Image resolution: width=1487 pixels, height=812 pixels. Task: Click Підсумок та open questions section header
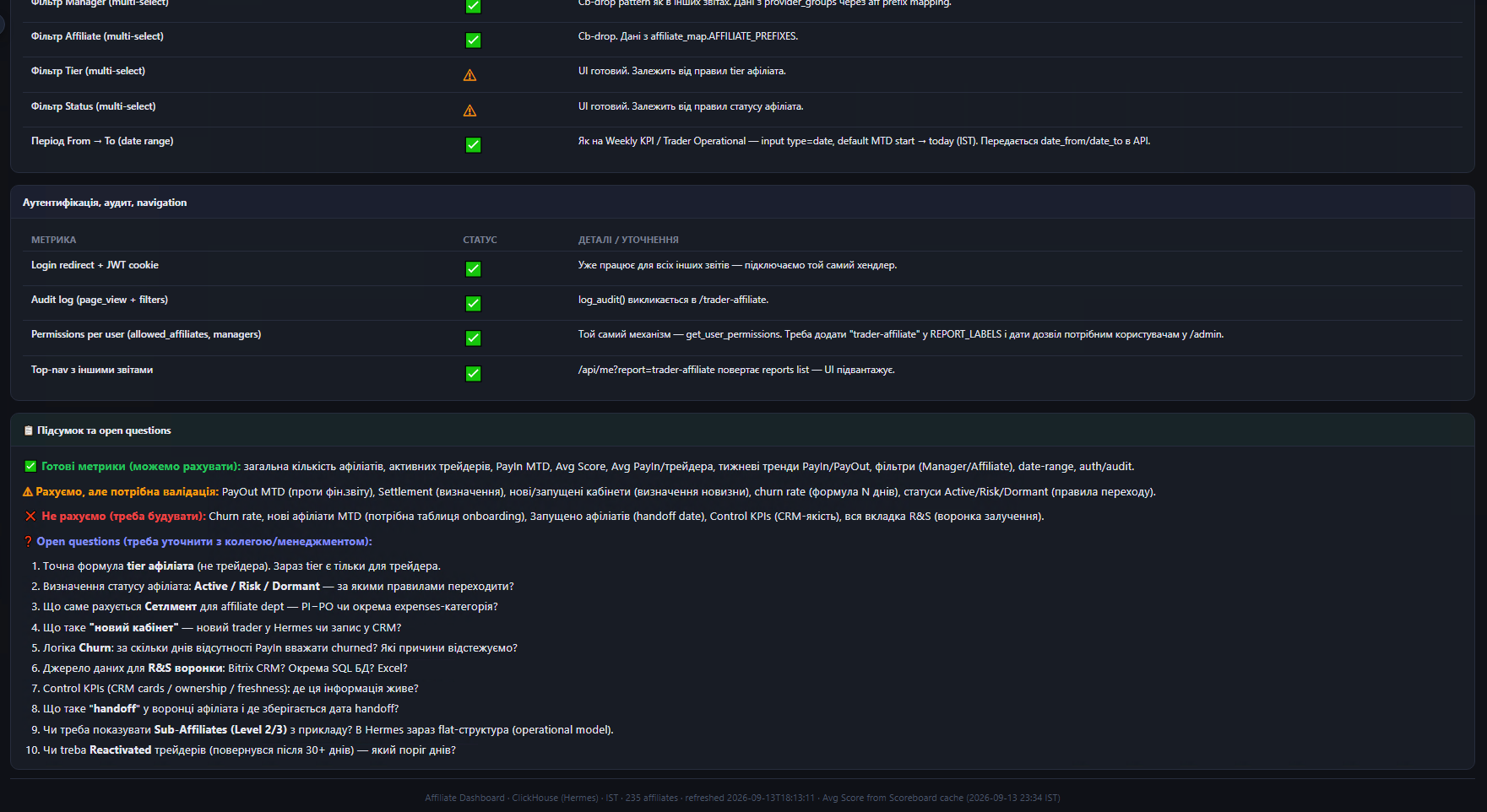tap(104, 430)
